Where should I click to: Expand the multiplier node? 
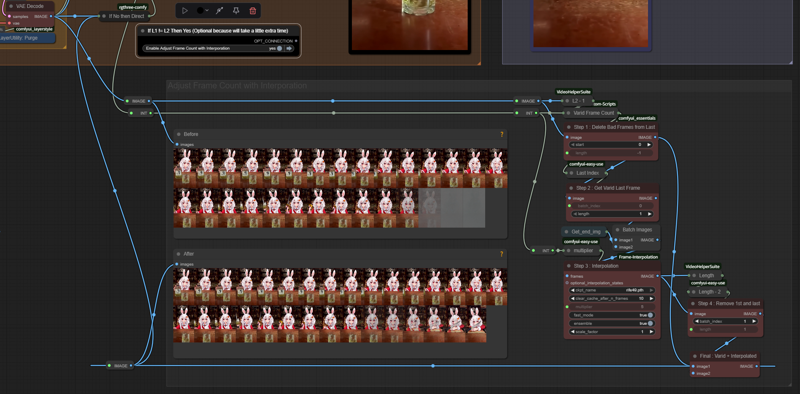(568, 251)
